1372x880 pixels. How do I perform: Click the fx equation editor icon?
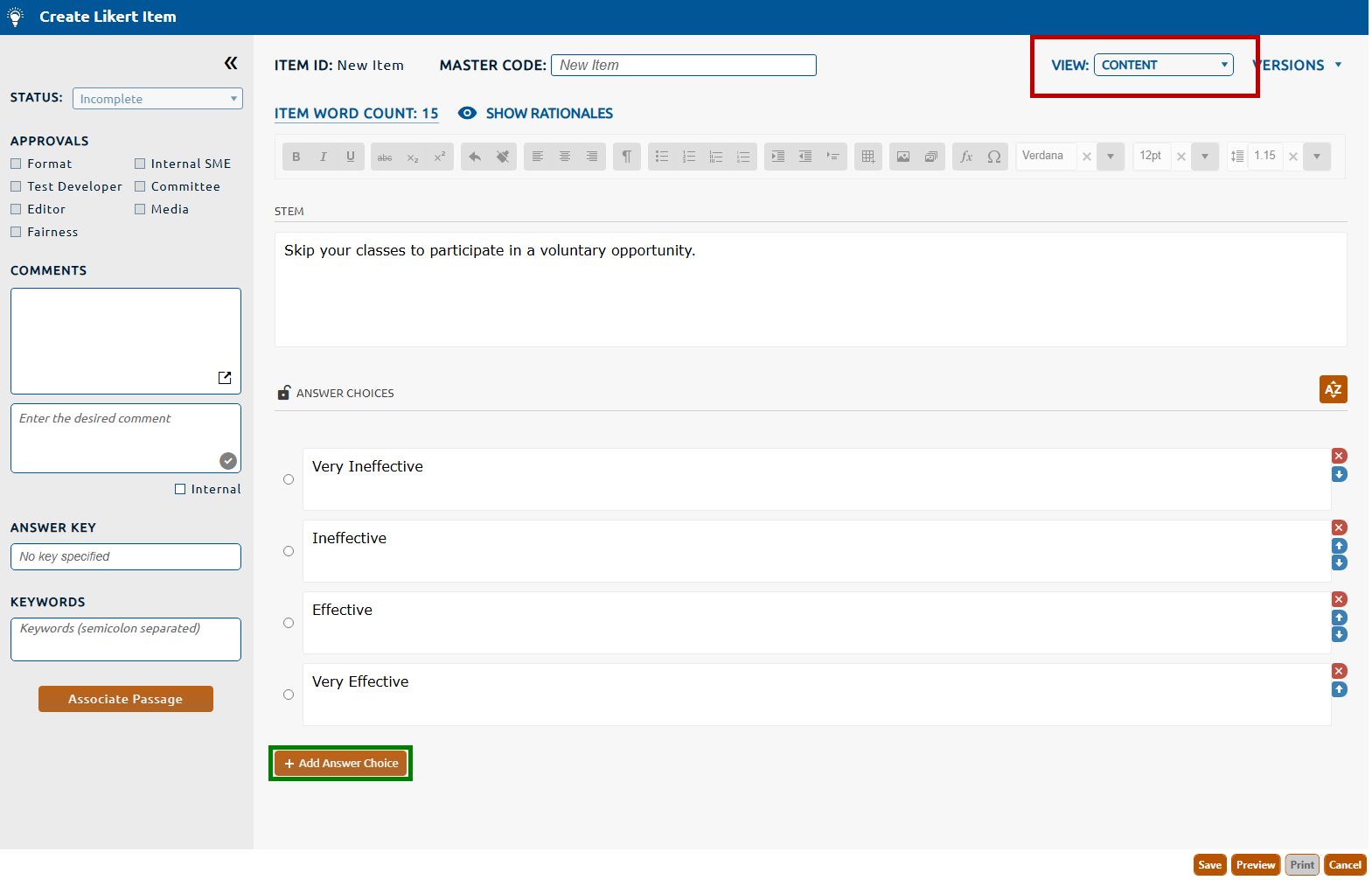pos(966,157)
